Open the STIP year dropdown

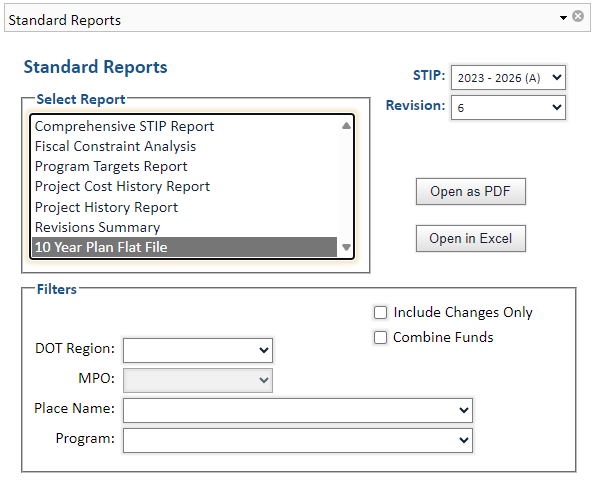tap(508, 78)
